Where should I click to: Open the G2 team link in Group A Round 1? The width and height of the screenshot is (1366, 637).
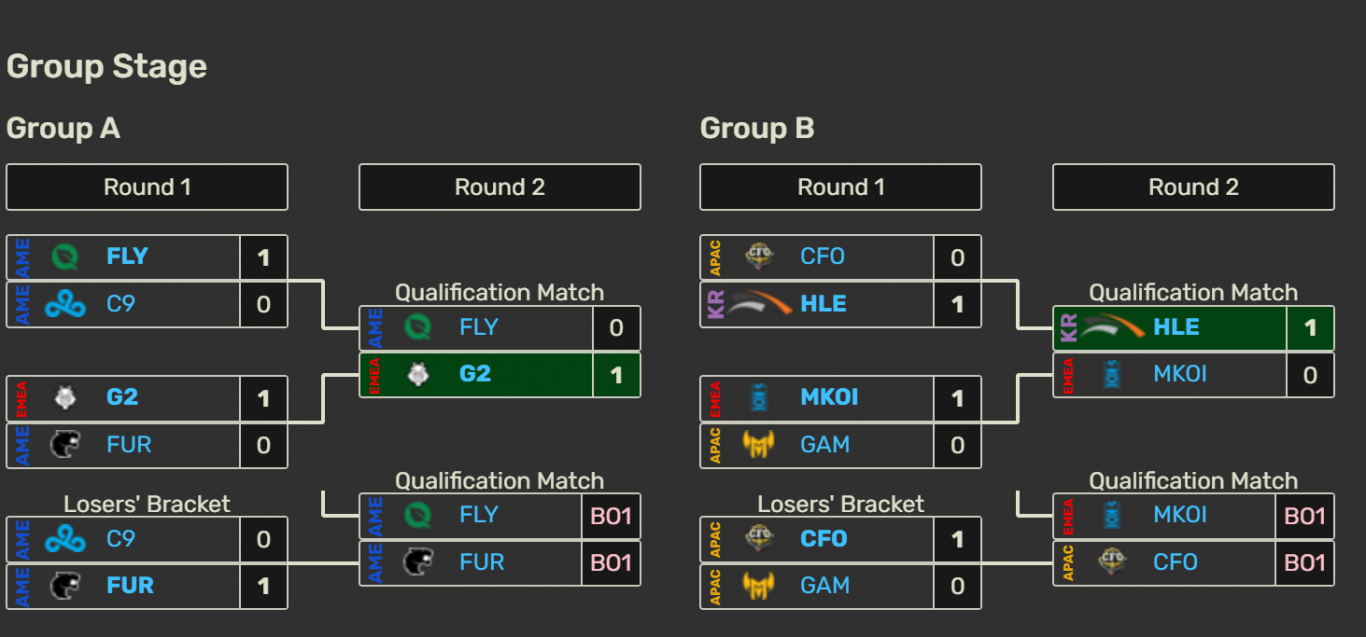pyautogui.click(x=122, y=398)
